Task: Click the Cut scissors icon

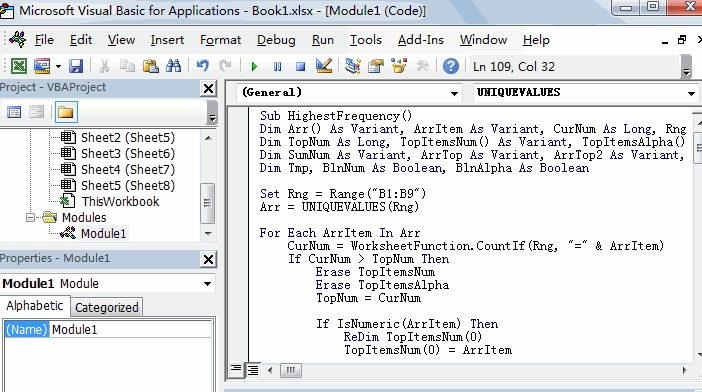Action: tap(104, 66)
